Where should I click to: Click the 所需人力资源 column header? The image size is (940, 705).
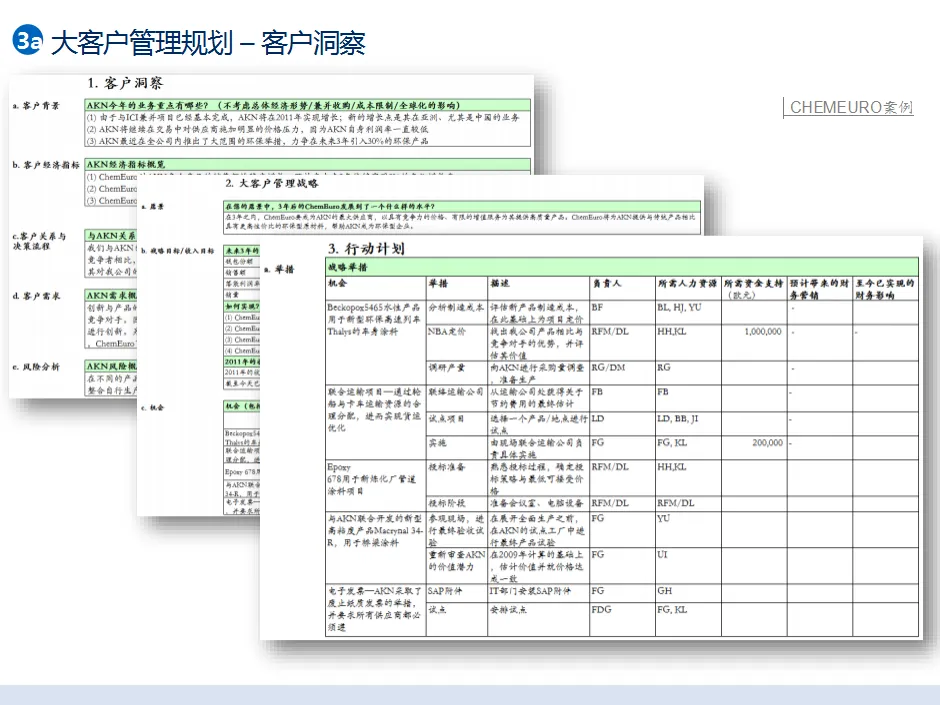point(688,288)
